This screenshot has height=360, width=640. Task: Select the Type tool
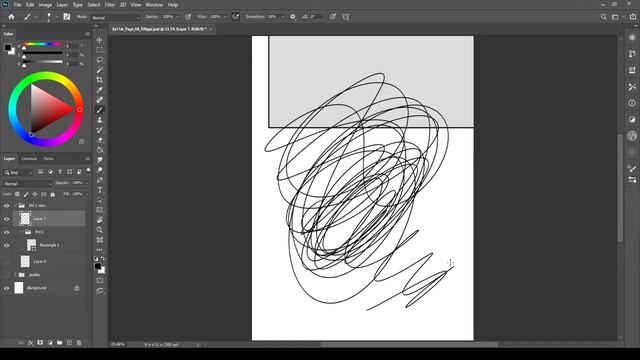click(100, 190)
